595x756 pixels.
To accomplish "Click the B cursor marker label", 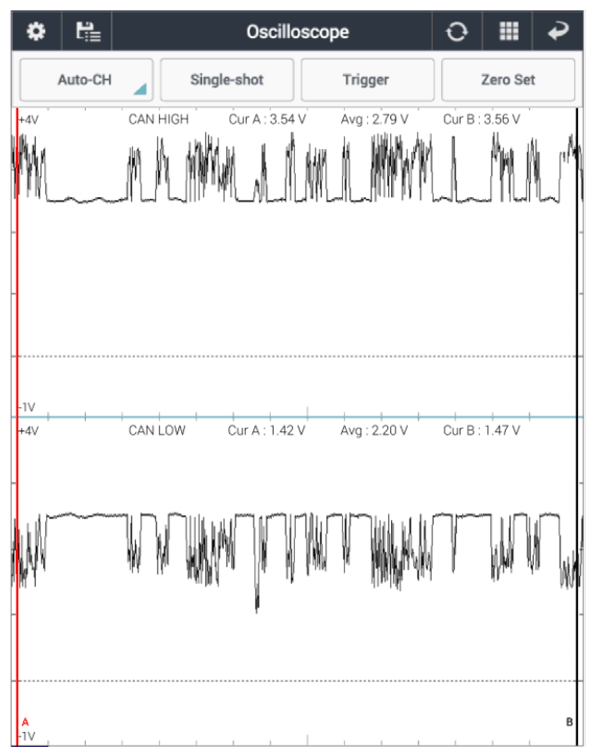I will (x=569, y=722).
